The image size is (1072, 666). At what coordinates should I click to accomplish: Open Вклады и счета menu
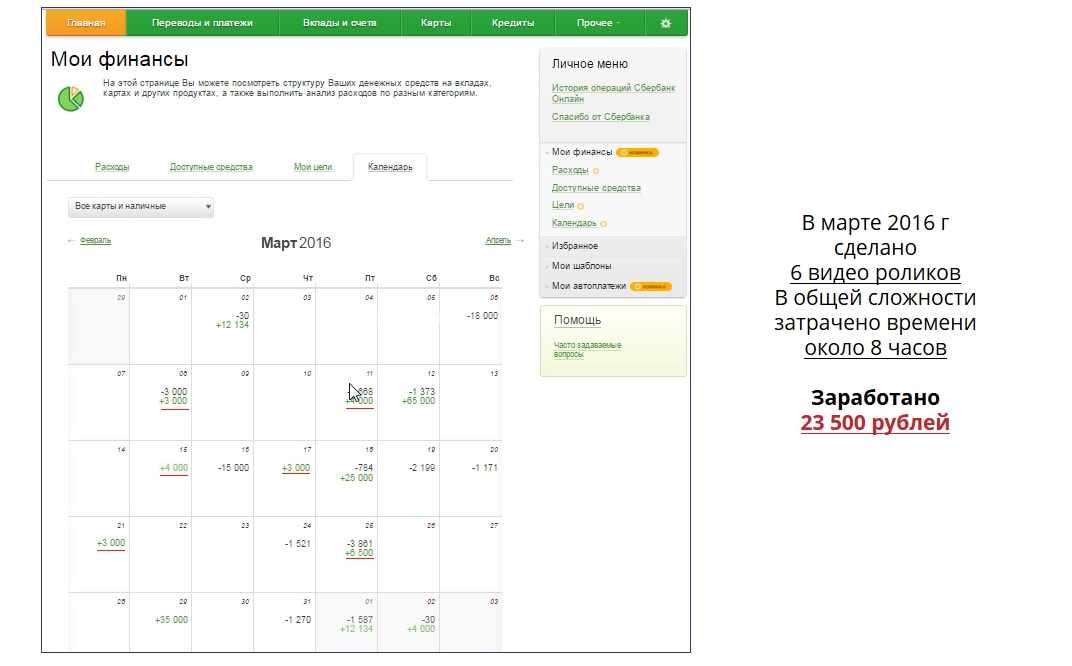[340, 23]
